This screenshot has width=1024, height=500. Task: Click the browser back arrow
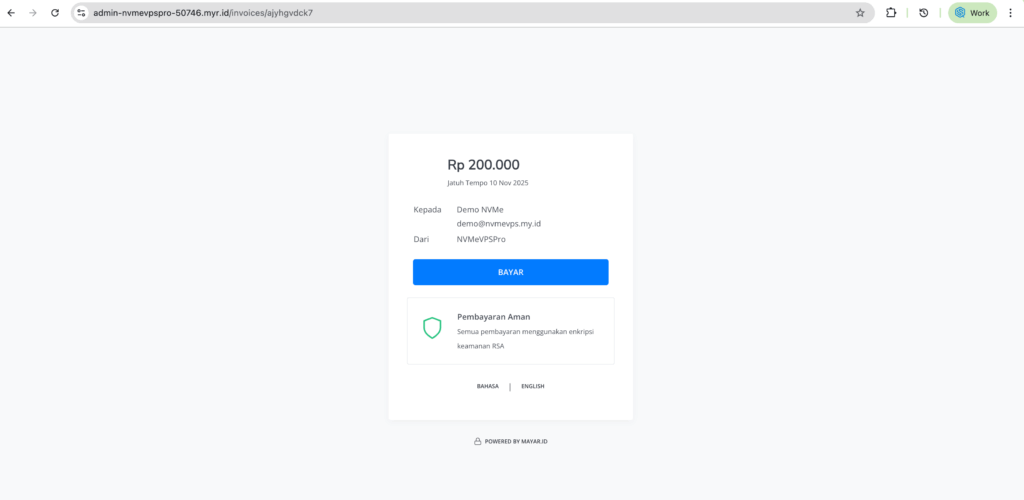(11, 13)
